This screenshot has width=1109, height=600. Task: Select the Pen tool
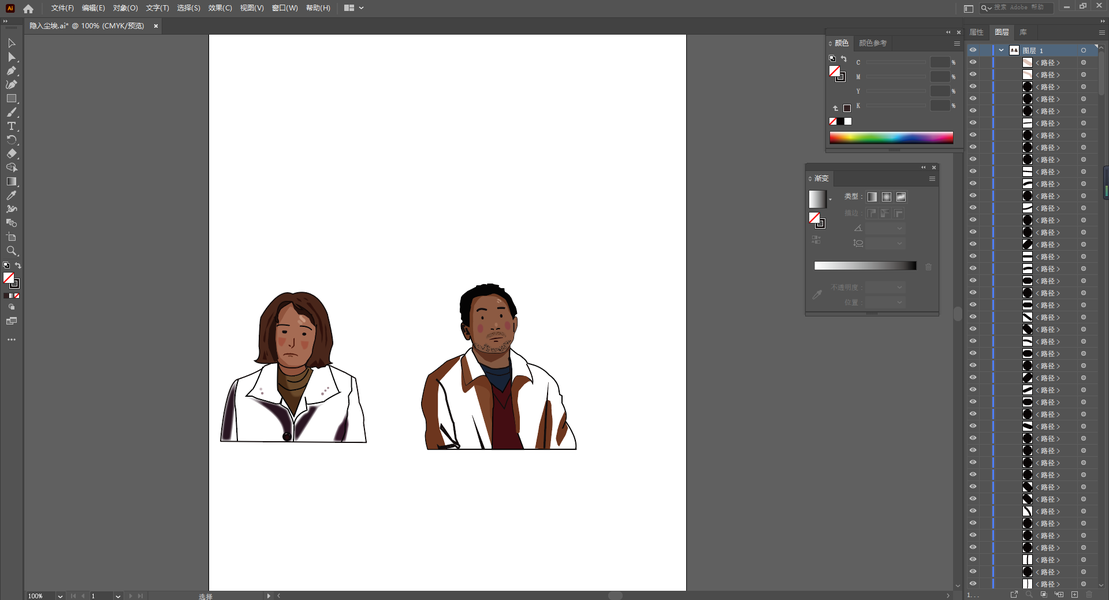coord(11,71)
